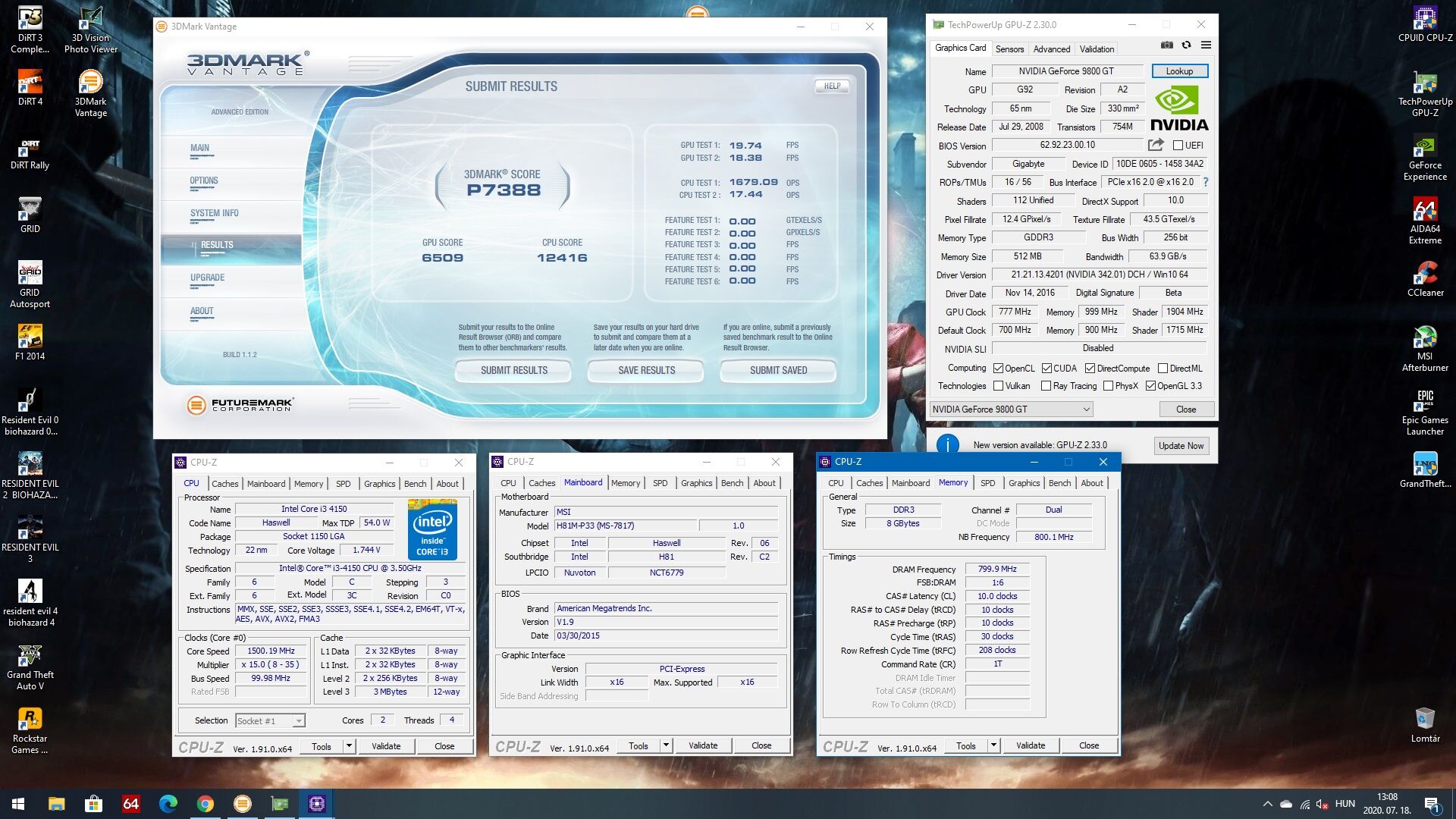Viewport: 1456px width, 819px height.
Task: Open MSI Afterburner desktop icon
Action: point(1425,338)
